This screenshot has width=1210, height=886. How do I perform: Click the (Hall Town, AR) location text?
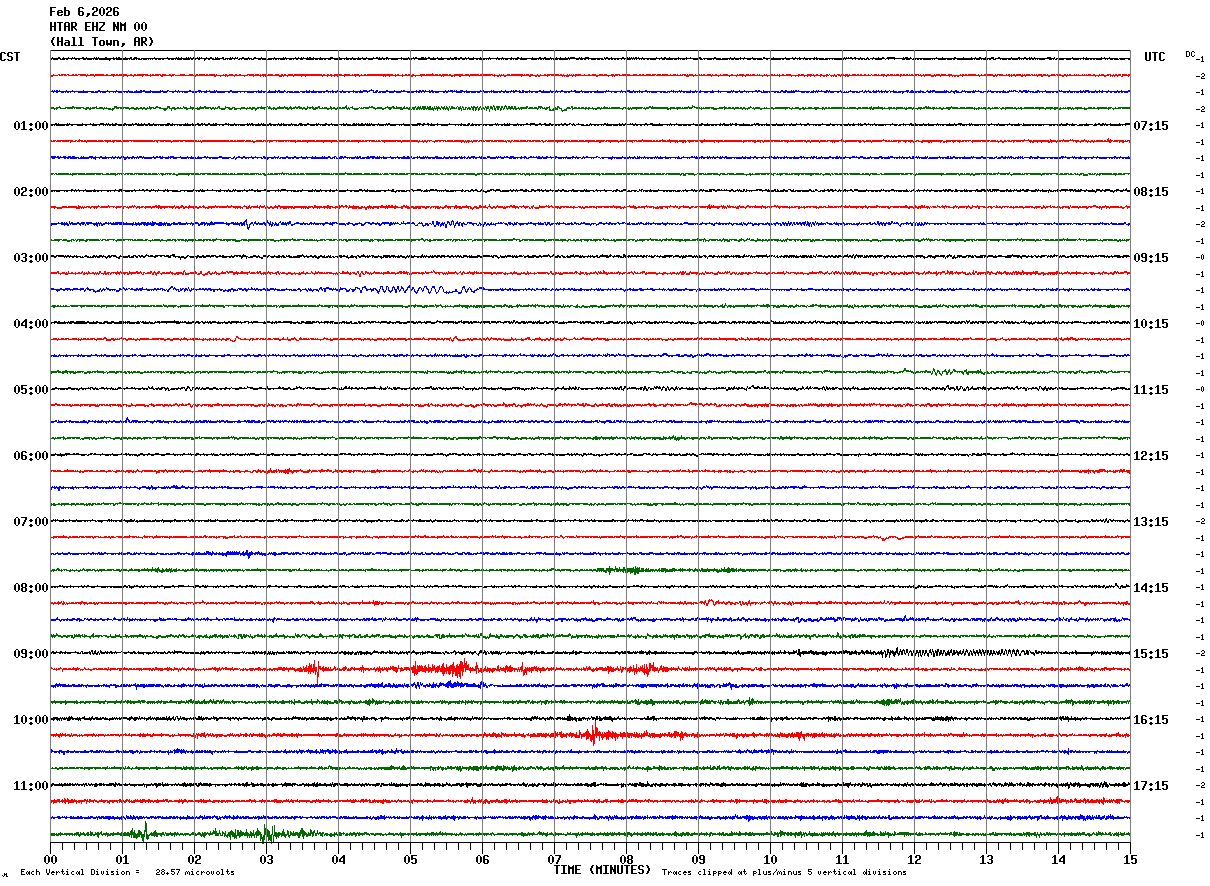click(x=102, y=42)
